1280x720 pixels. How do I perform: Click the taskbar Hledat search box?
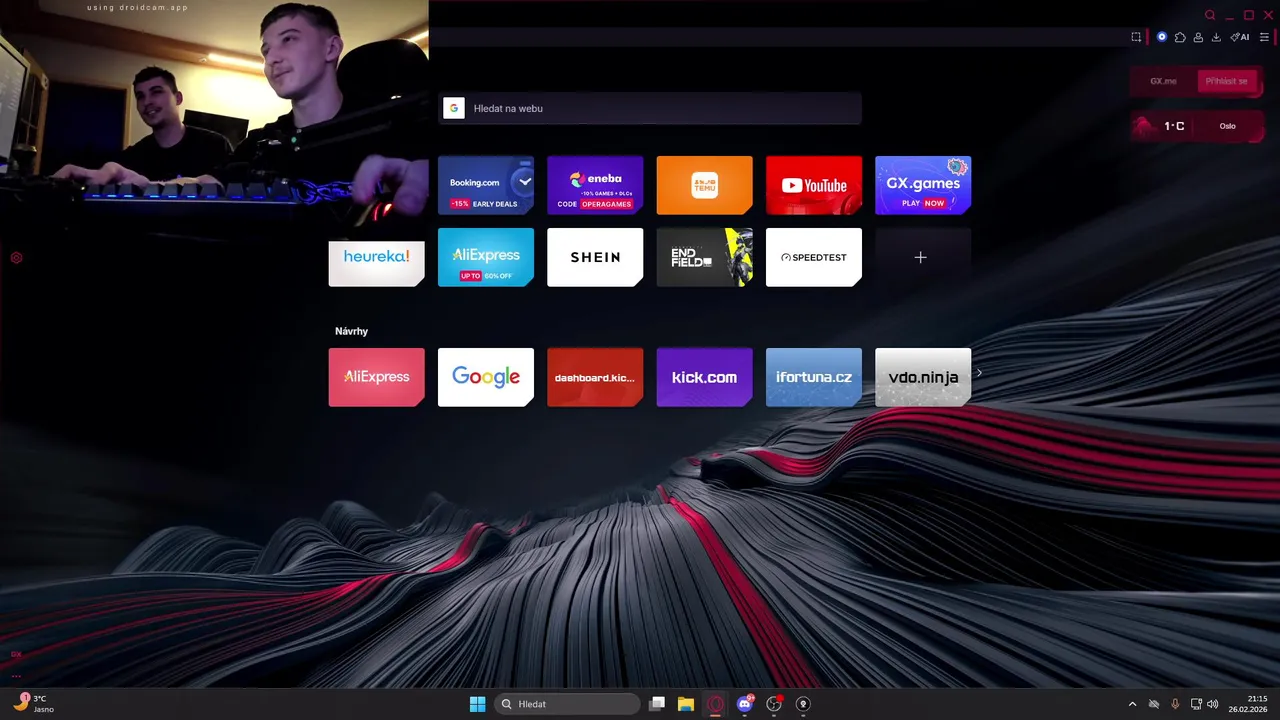568,704
